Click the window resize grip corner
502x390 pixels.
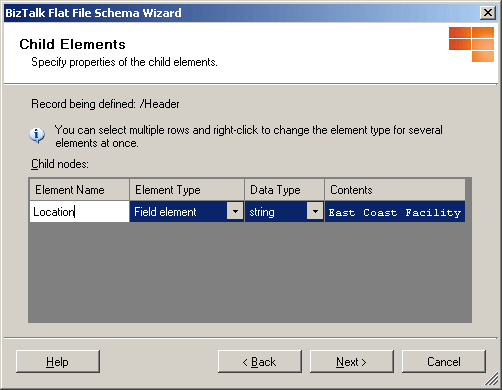point(492,379)
